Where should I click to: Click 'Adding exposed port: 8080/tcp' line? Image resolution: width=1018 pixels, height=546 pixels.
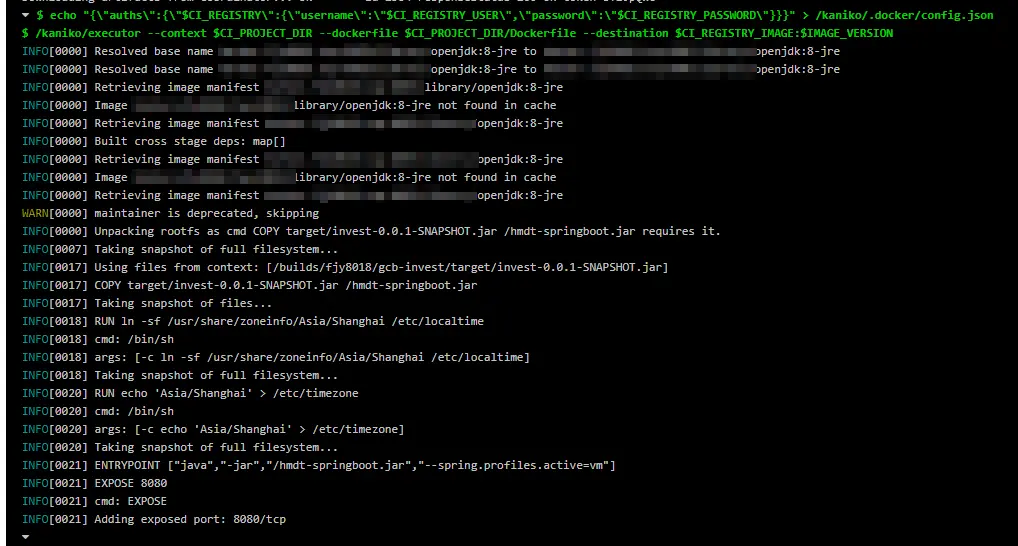154,519
